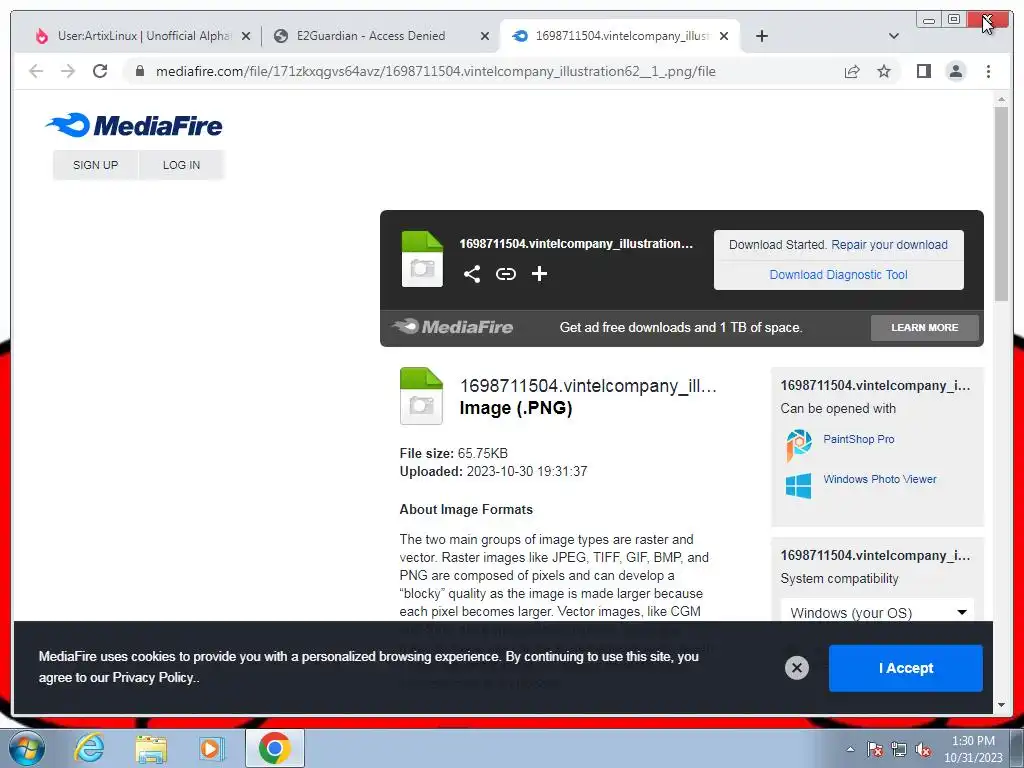Image resolution: width=1024 pixels, height=768 pixels.
Task: Click the MediaFire logo in page header
Action: pyautogui.click(x=134, y=125)
